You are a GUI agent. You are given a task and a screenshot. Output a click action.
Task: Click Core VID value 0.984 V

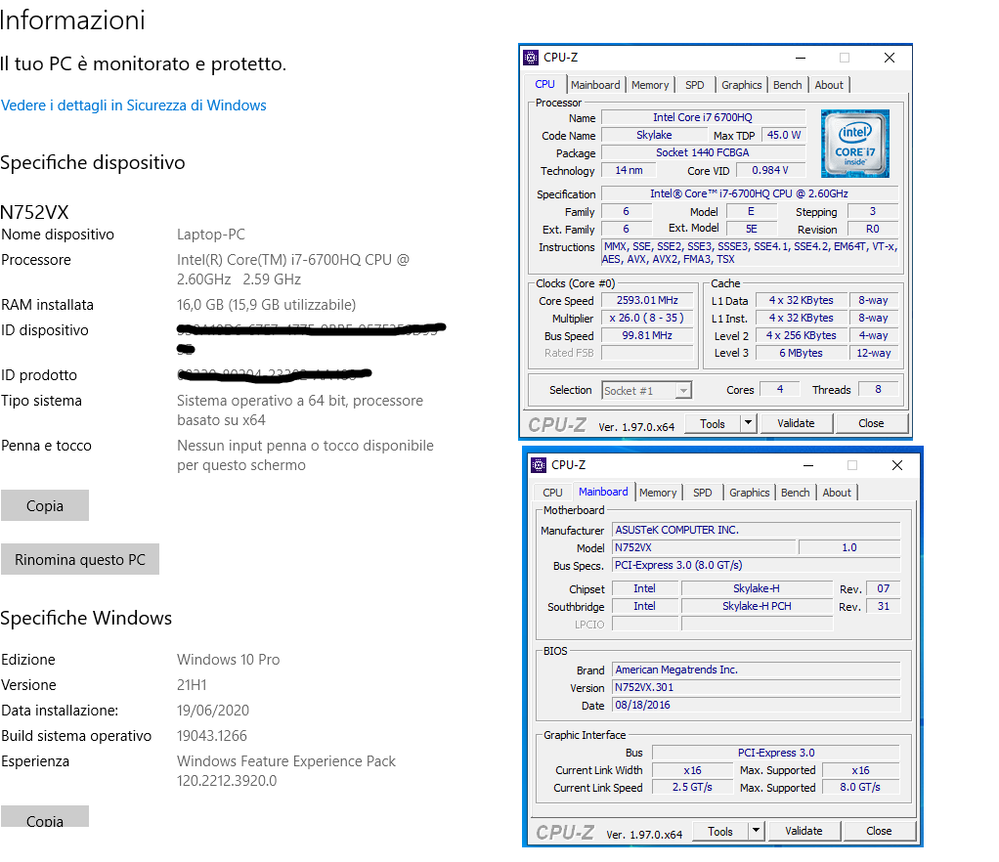tap(770, 170)
